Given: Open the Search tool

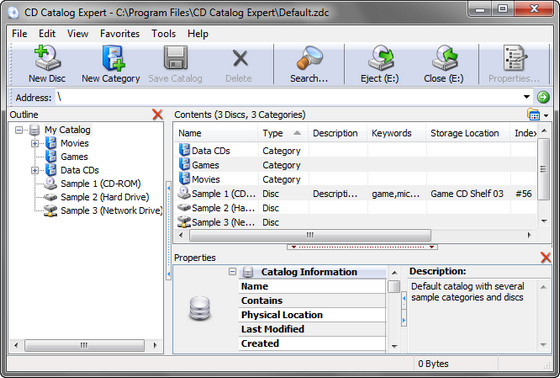Looking at the screenshot, I should [x=309, y=58].
